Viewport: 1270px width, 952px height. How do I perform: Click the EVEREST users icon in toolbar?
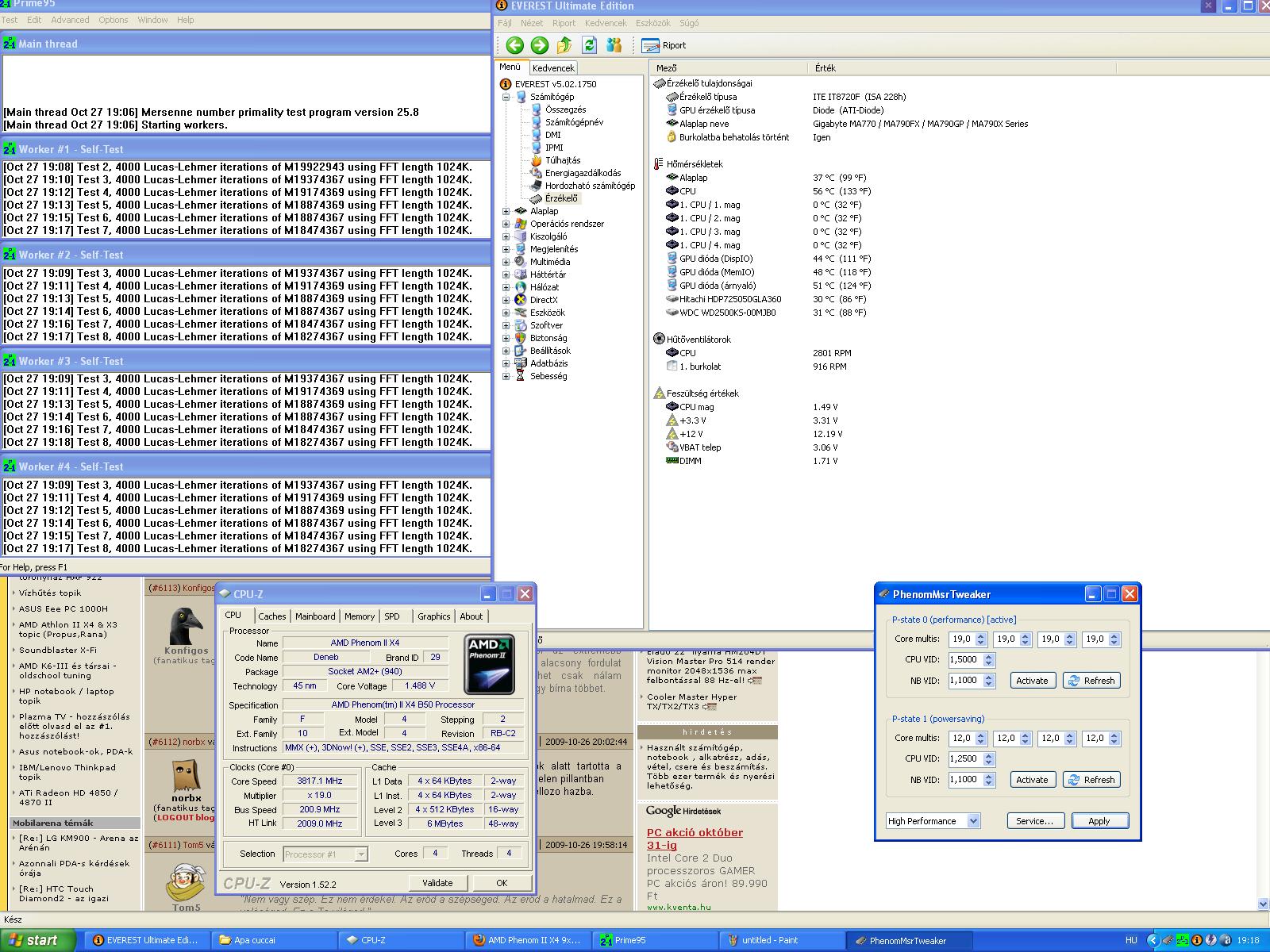tap(614, 45)
